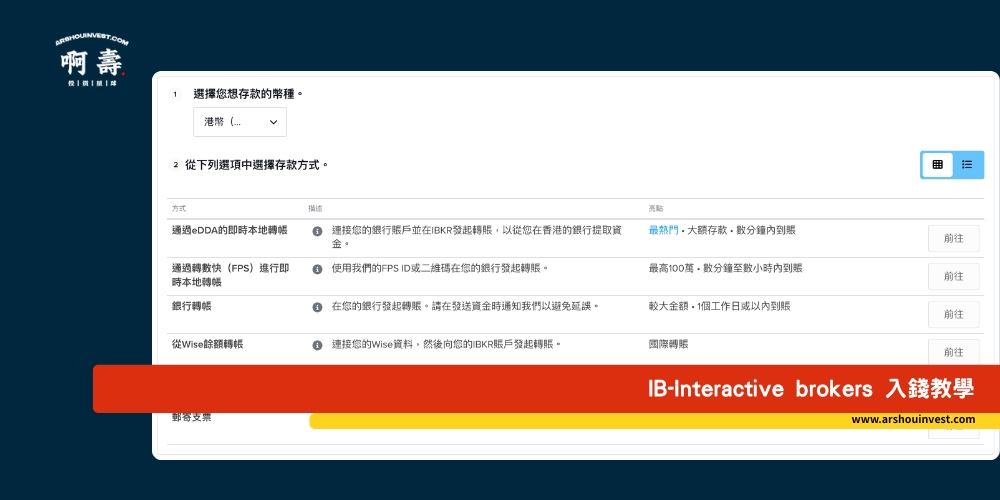Click the 啊壽 arshouinvest logo
The width and height of the screenshot is (1000, 500).
(x=92, y=61)
